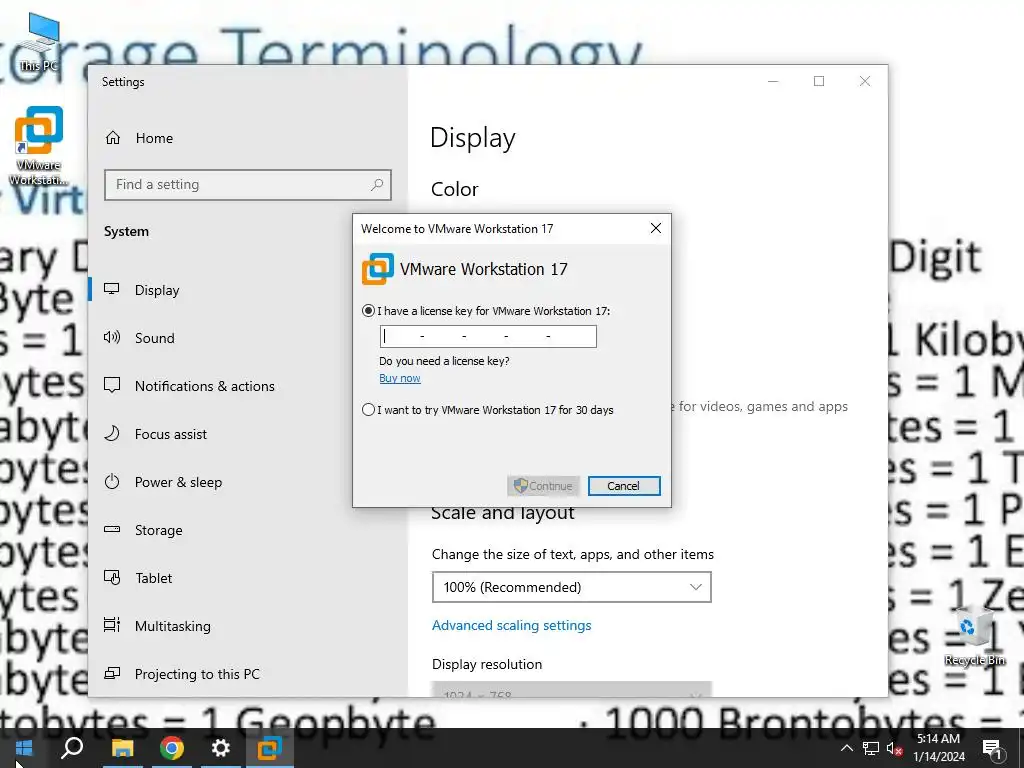Select VMware Workstation desktop shortcut

[x=39, y=146]
